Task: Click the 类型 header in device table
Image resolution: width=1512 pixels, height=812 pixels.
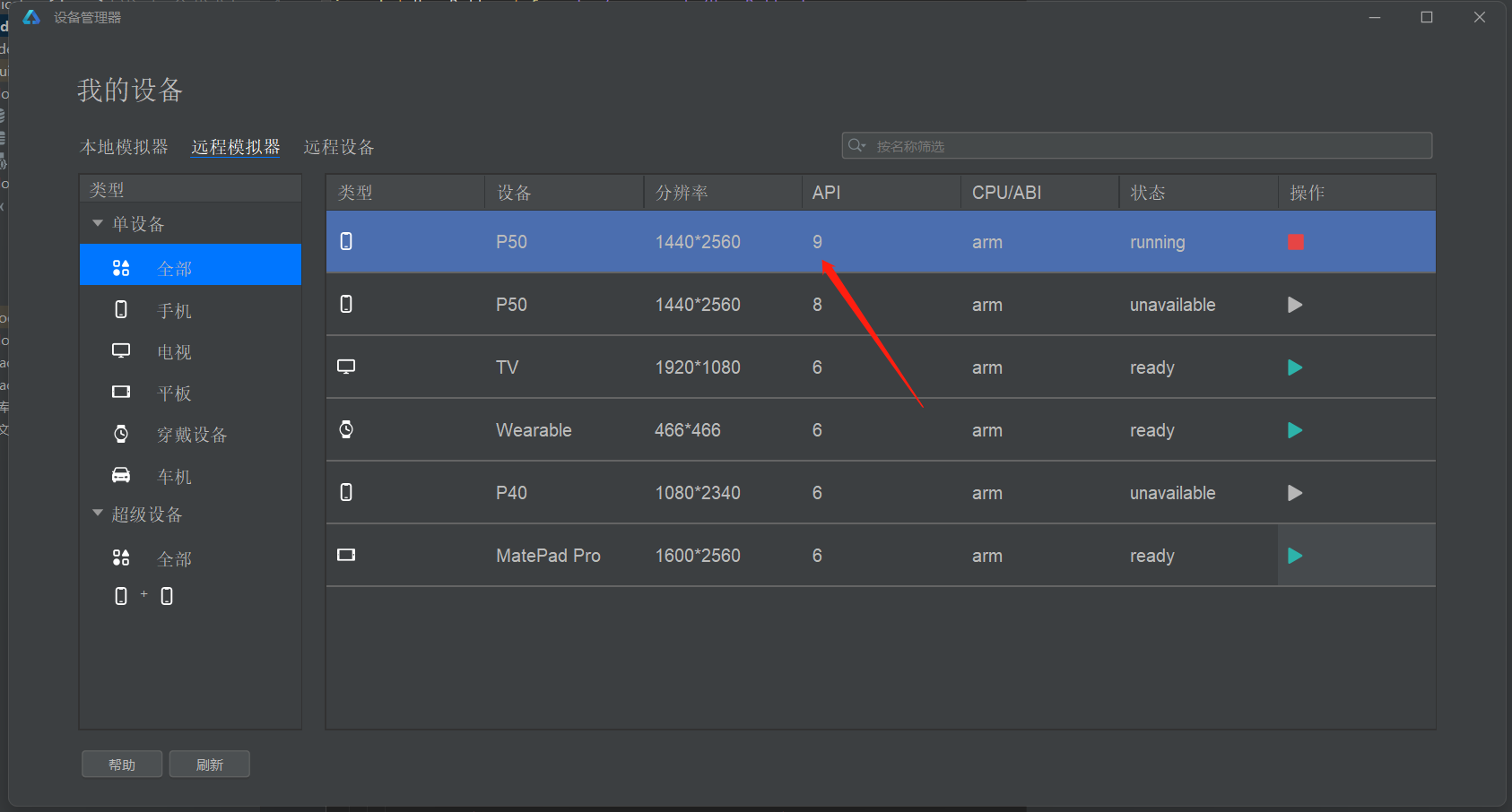Action: 405,193
